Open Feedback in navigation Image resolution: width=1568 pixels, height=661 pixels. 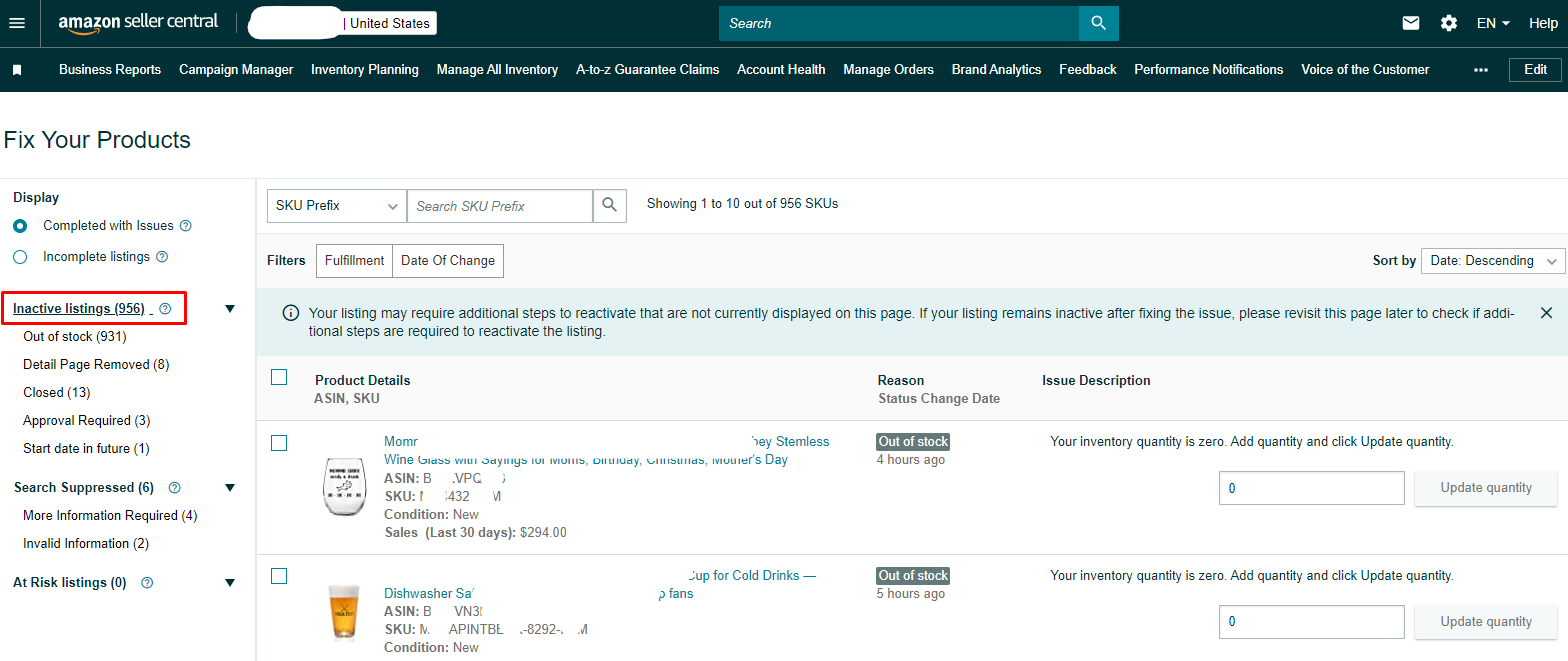pos(1088,70)
